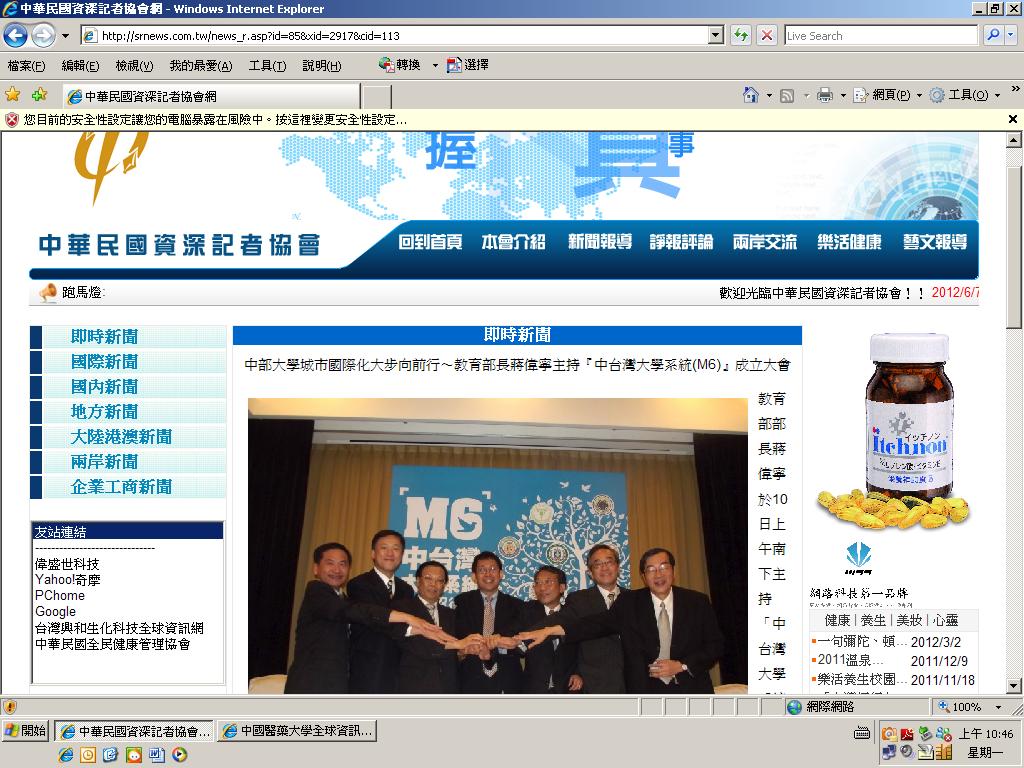Viewport: 1024px width, 768px height.
Task: Expand the address bar history dropdown
Action: (x=716, y=36)
